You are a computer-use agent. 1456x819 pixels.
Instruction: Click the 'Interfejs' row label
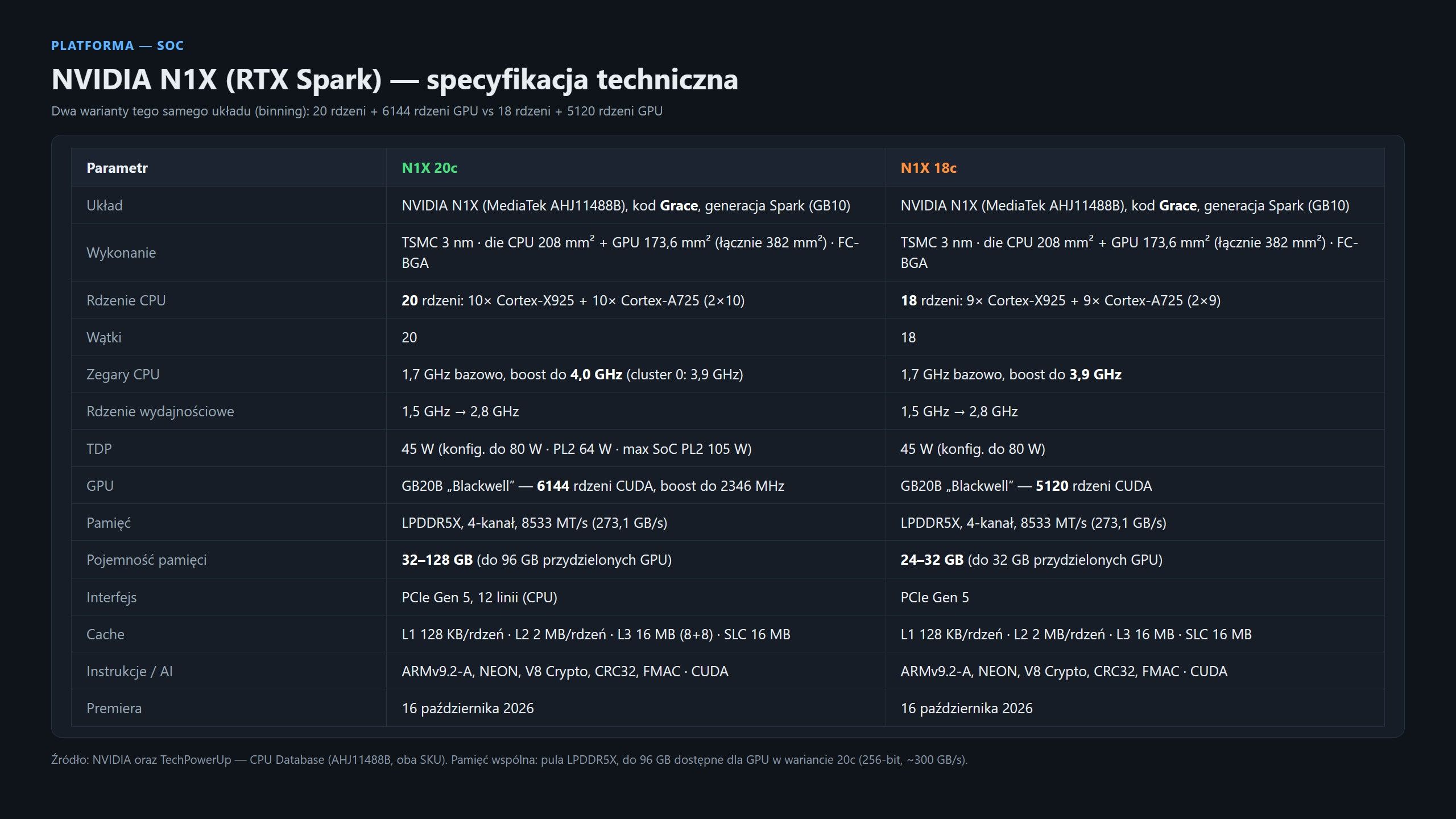coord(111,597)
